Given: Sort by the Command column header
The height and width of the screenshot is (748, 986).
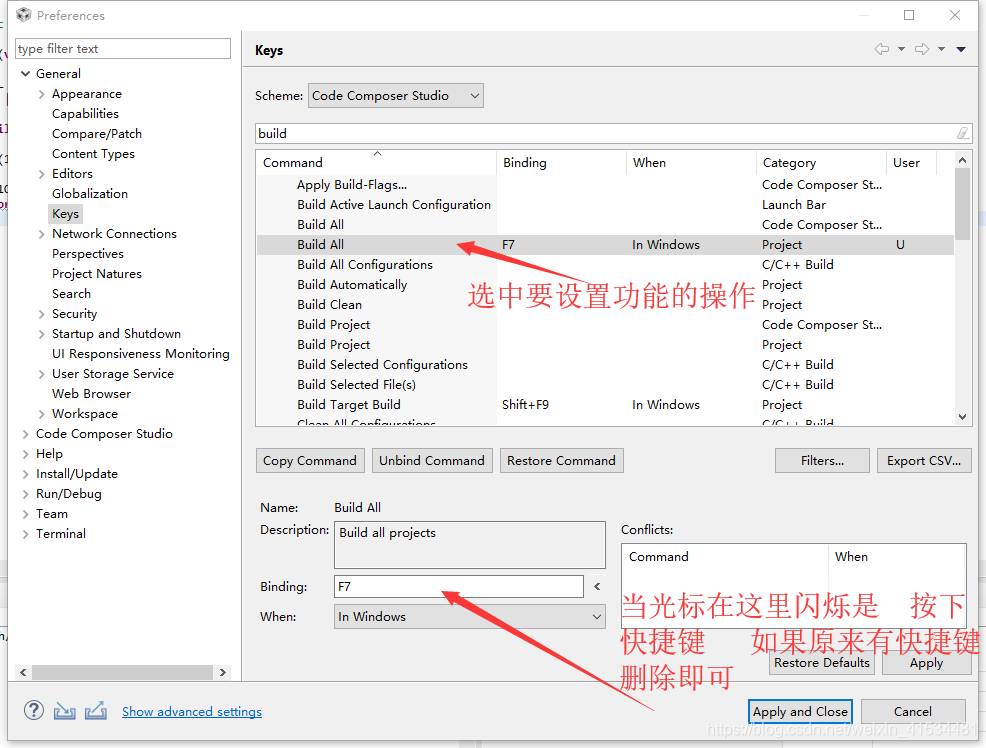Looking at the screenshot, I should click(376, 162).
